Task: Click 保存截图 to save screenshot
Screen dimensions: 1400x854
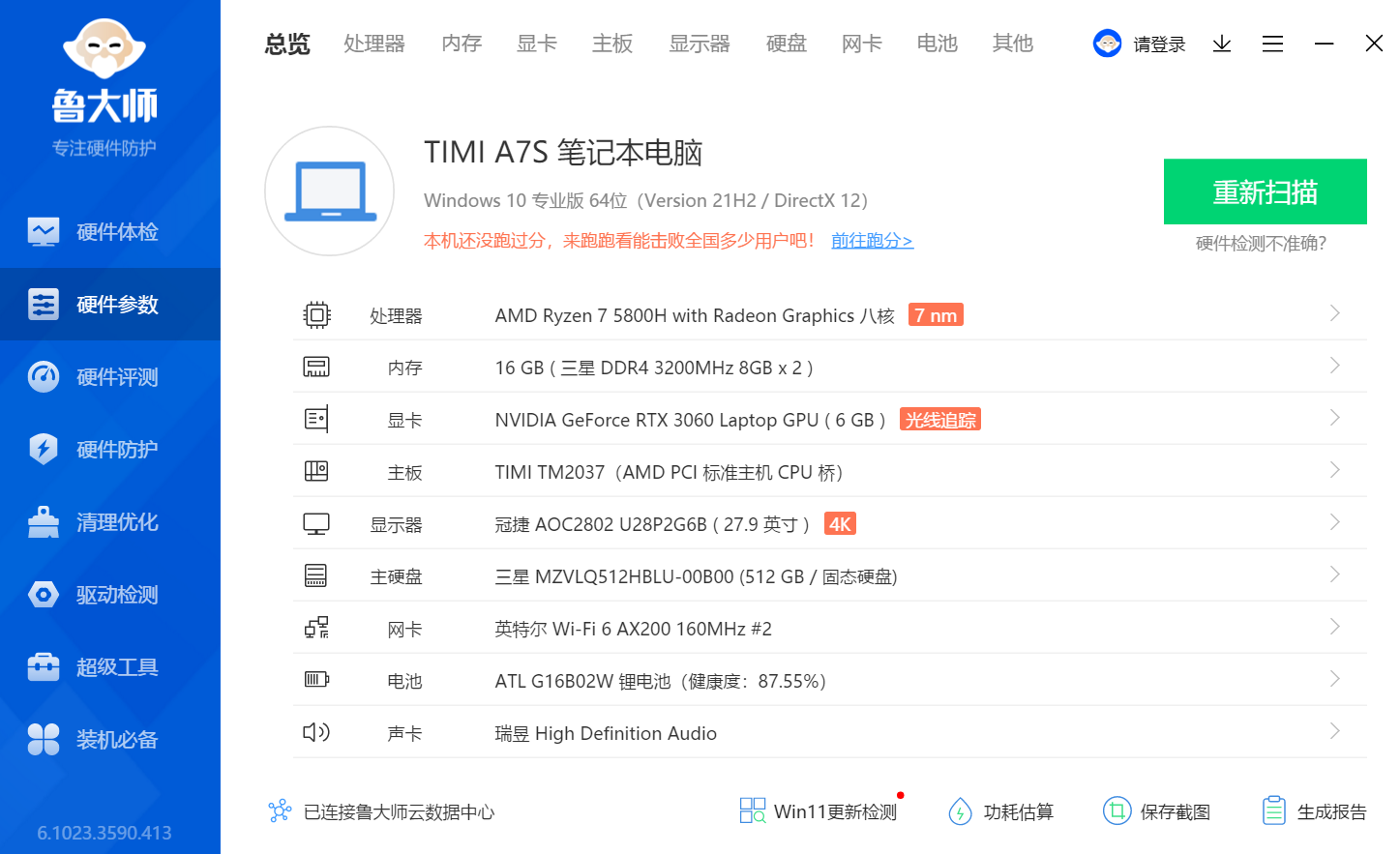Action: click(1156, 811)
